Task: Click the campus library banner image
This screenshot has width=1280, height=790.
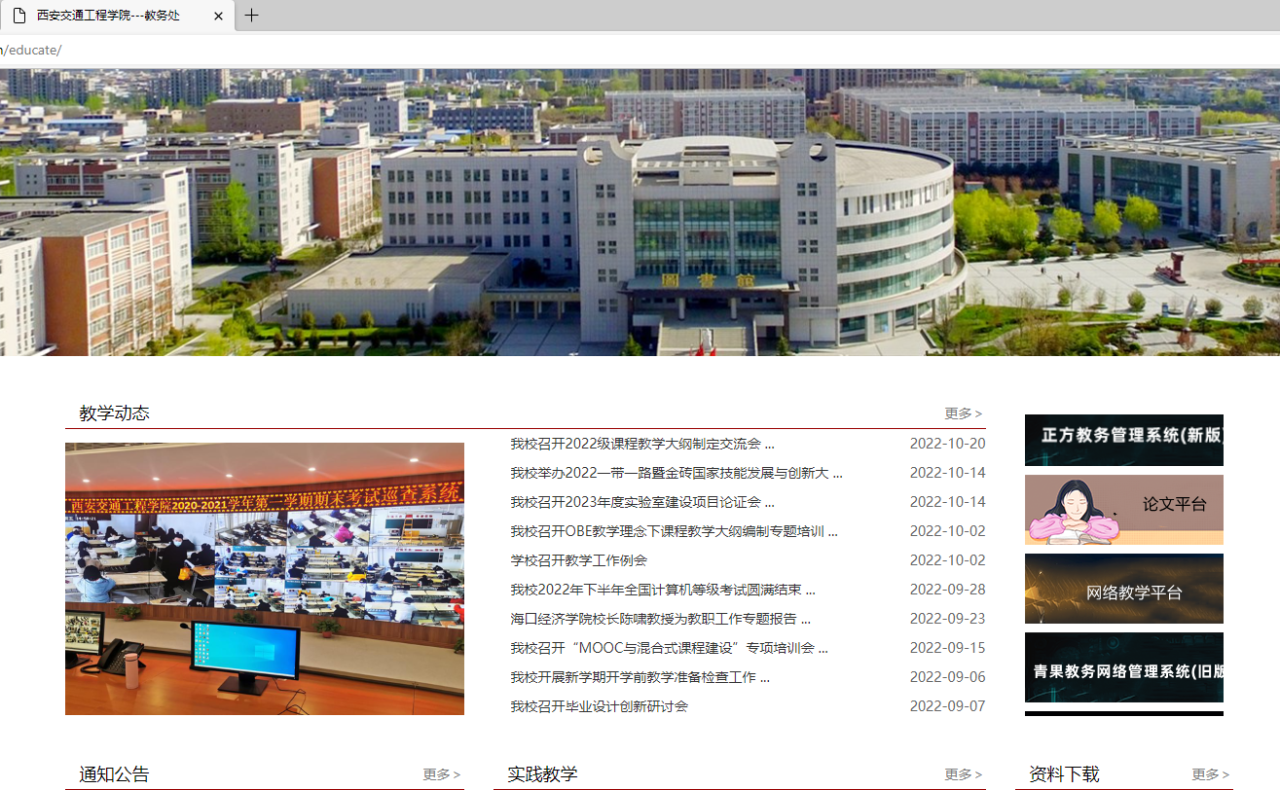Action: coord(640,212)
